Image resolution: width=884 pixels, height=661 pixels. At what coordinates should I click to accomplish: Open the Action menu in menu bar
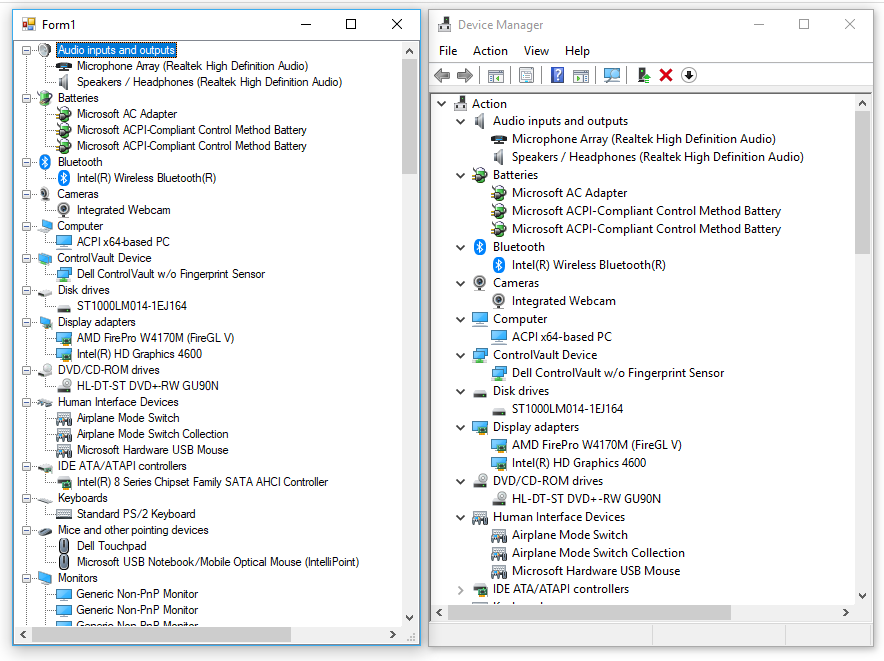(490, 51)
